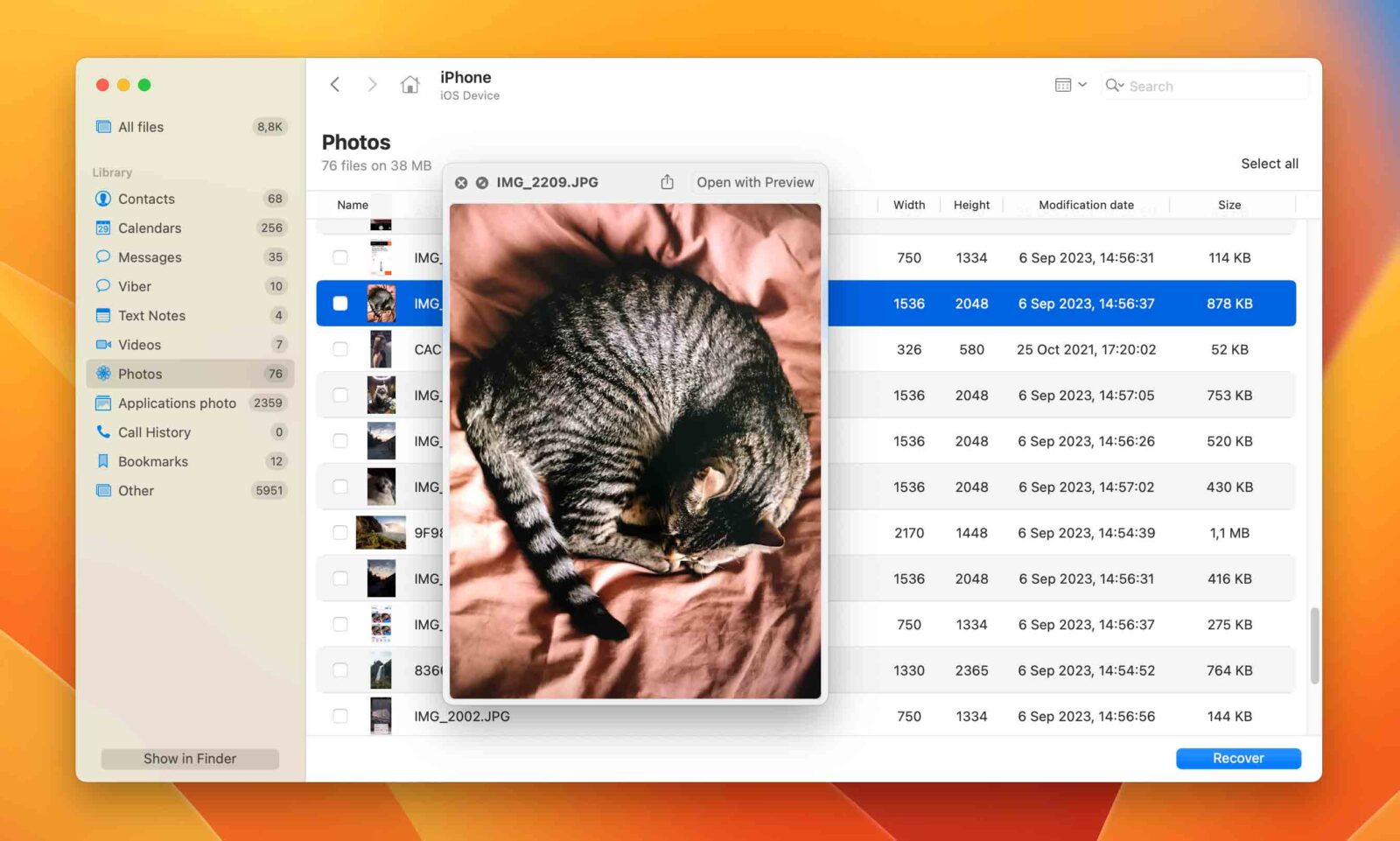Tick the checkbox next to CAC file row
The image size is (1400, 841).
(x=340, y=349)
